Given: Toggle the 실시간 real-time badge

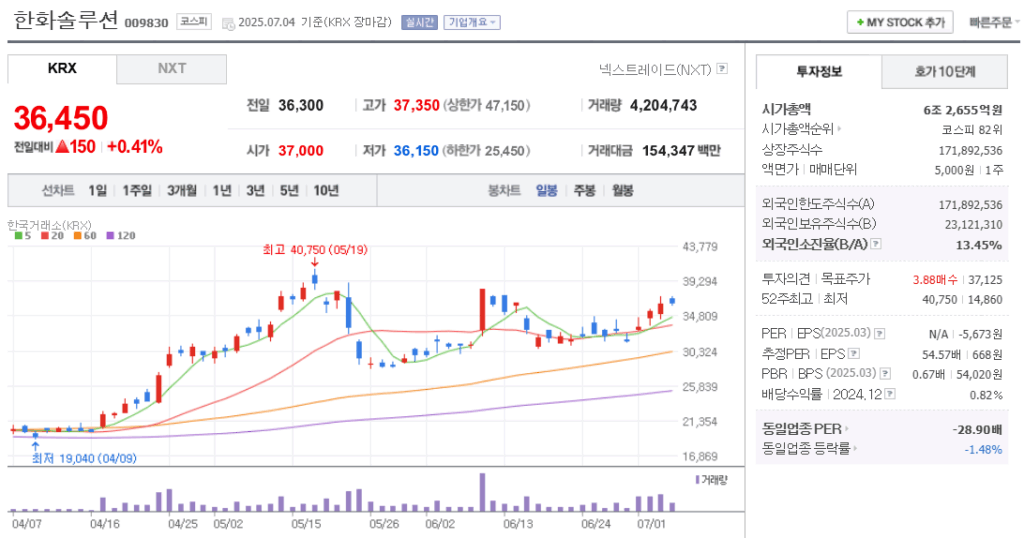Looking at the screenshot, I should click(419, 22).
